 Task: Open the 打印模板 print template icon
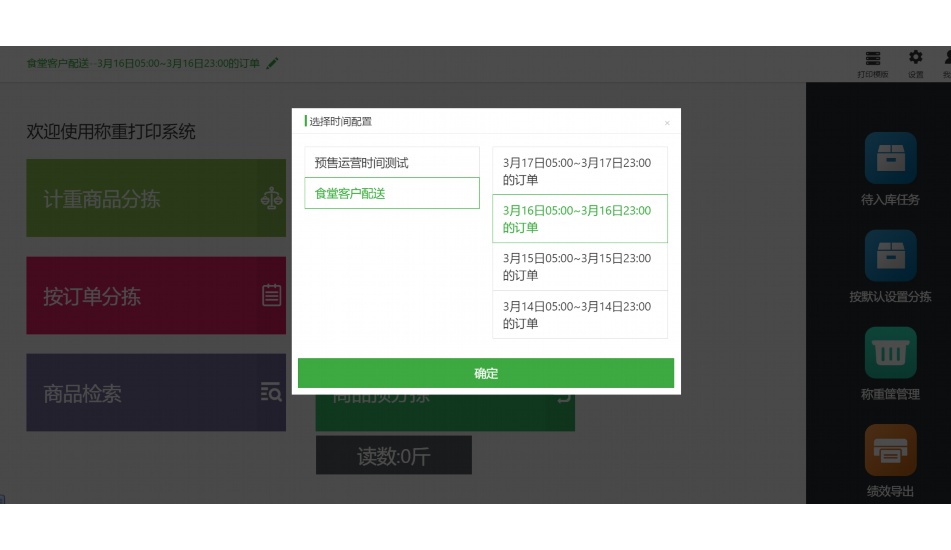(873, 59)
